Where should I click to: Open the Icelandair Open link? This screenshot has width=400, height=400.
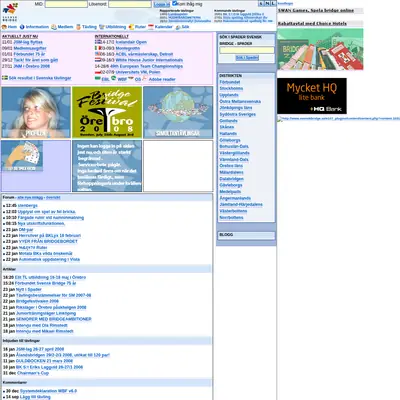(131, 42)
